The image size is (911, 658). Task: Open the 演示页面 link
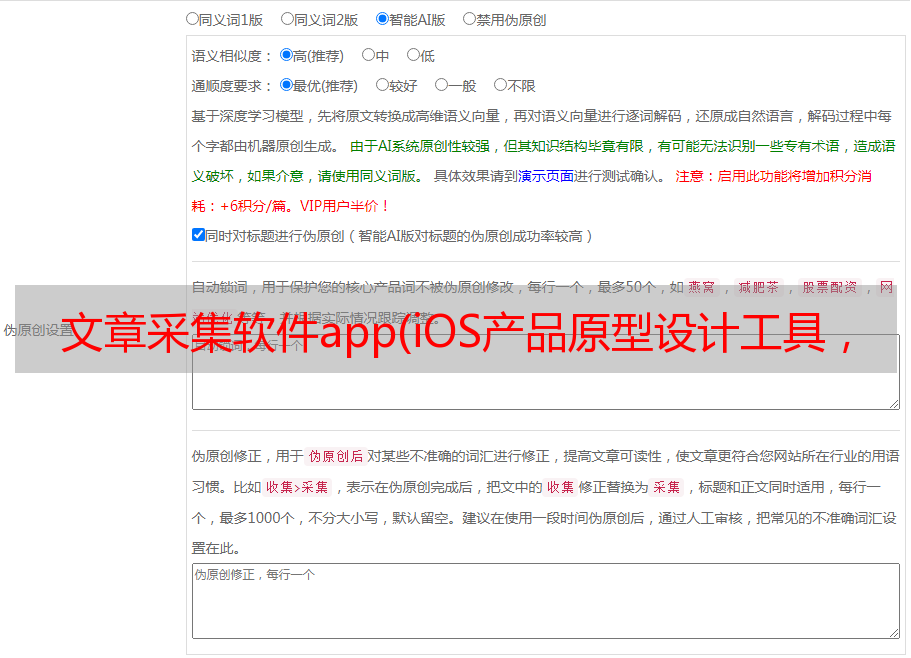pyautogui.click(x=546, y=176)
